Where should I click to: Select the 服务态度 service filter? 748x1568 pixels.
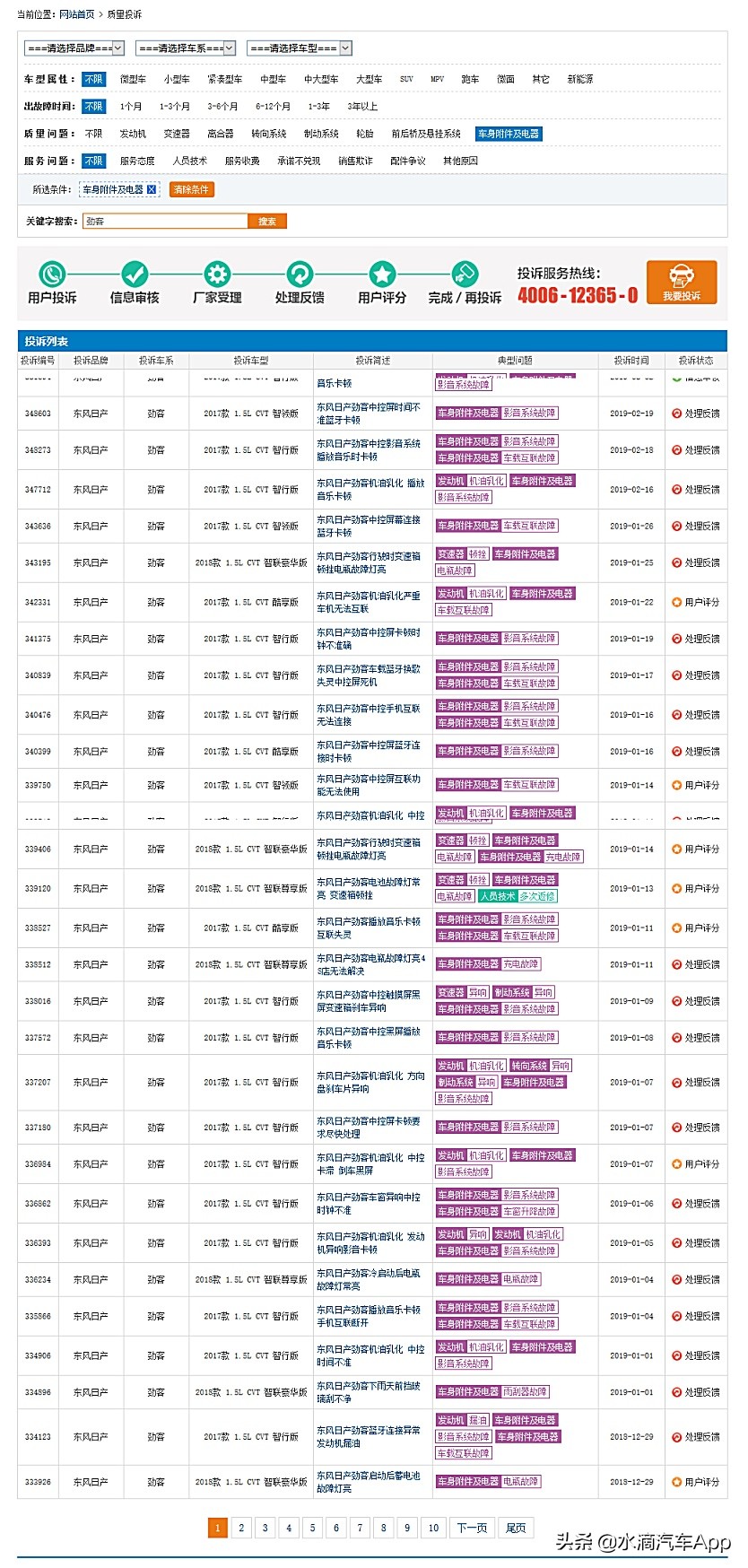137,161
